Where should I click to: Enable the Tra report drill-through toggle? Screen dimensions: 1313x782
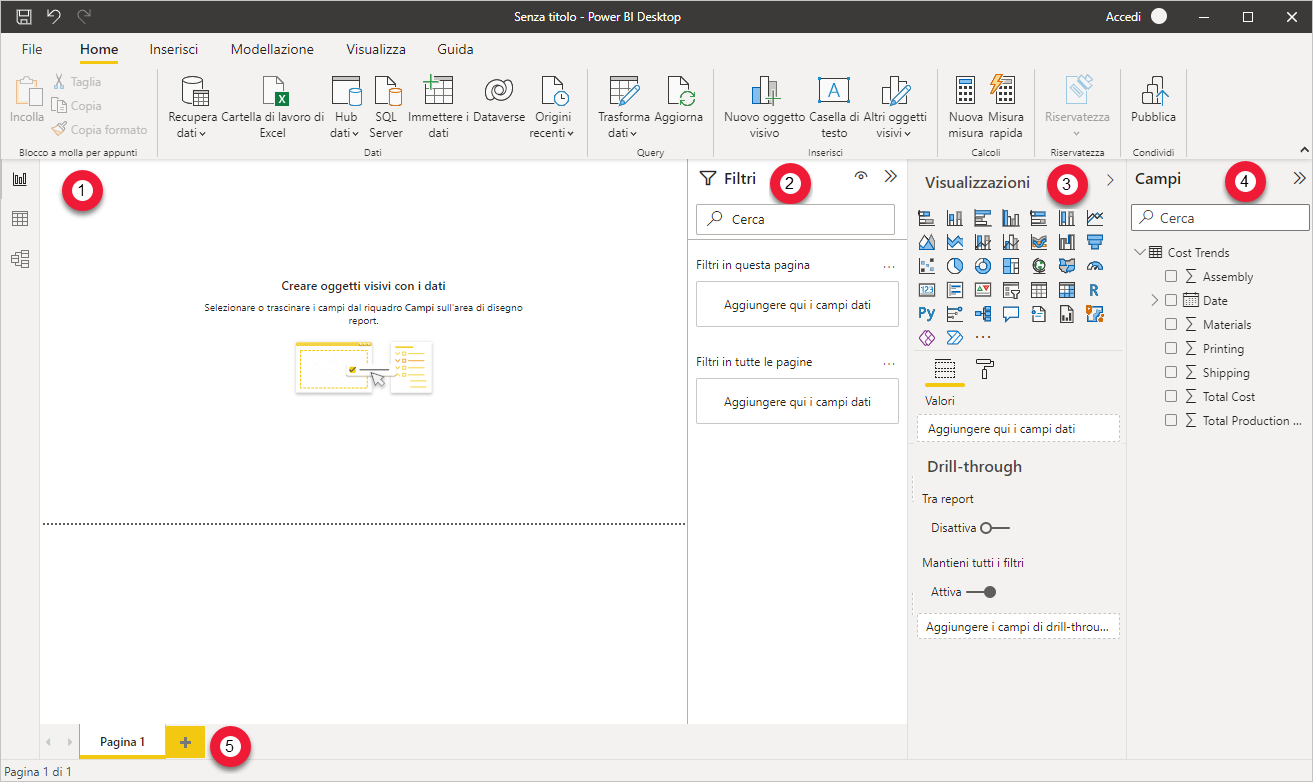(x=995, y=528)
